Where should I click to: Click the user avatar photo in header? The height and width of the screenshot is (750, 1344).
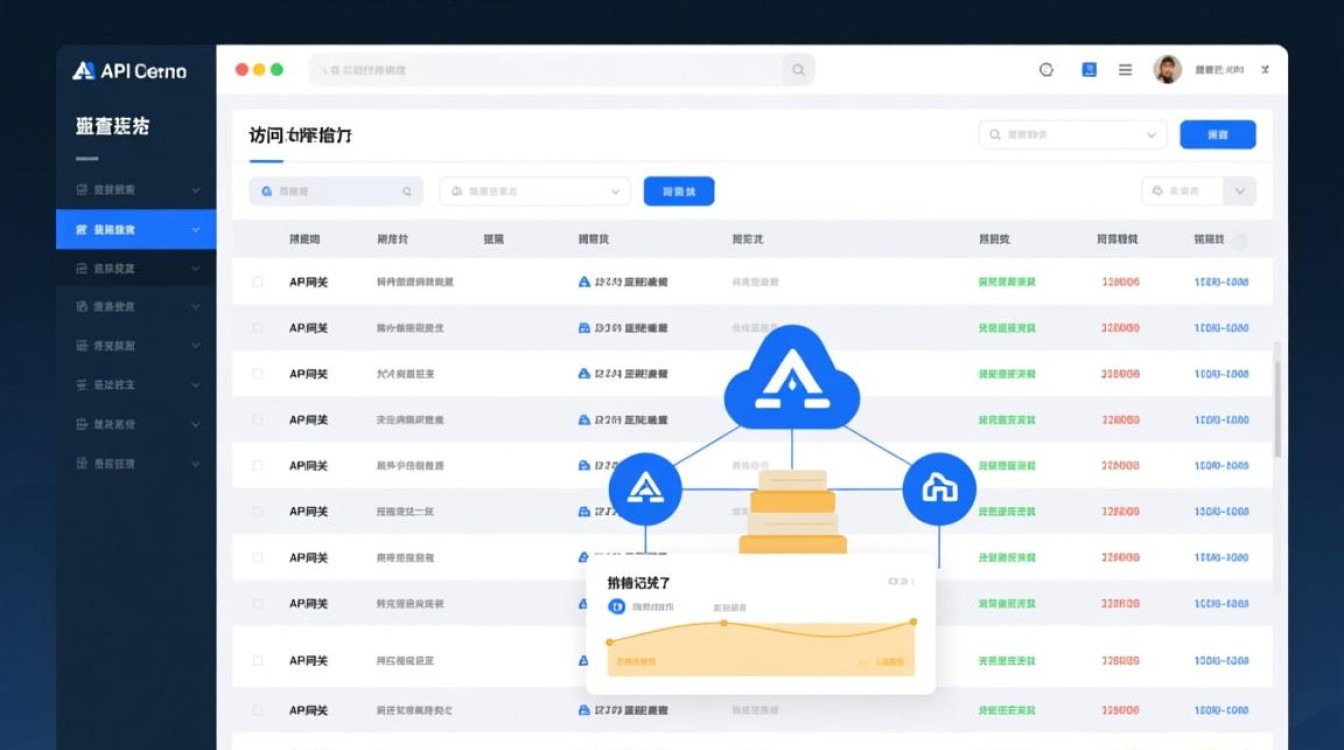(x=1167, y=70)
